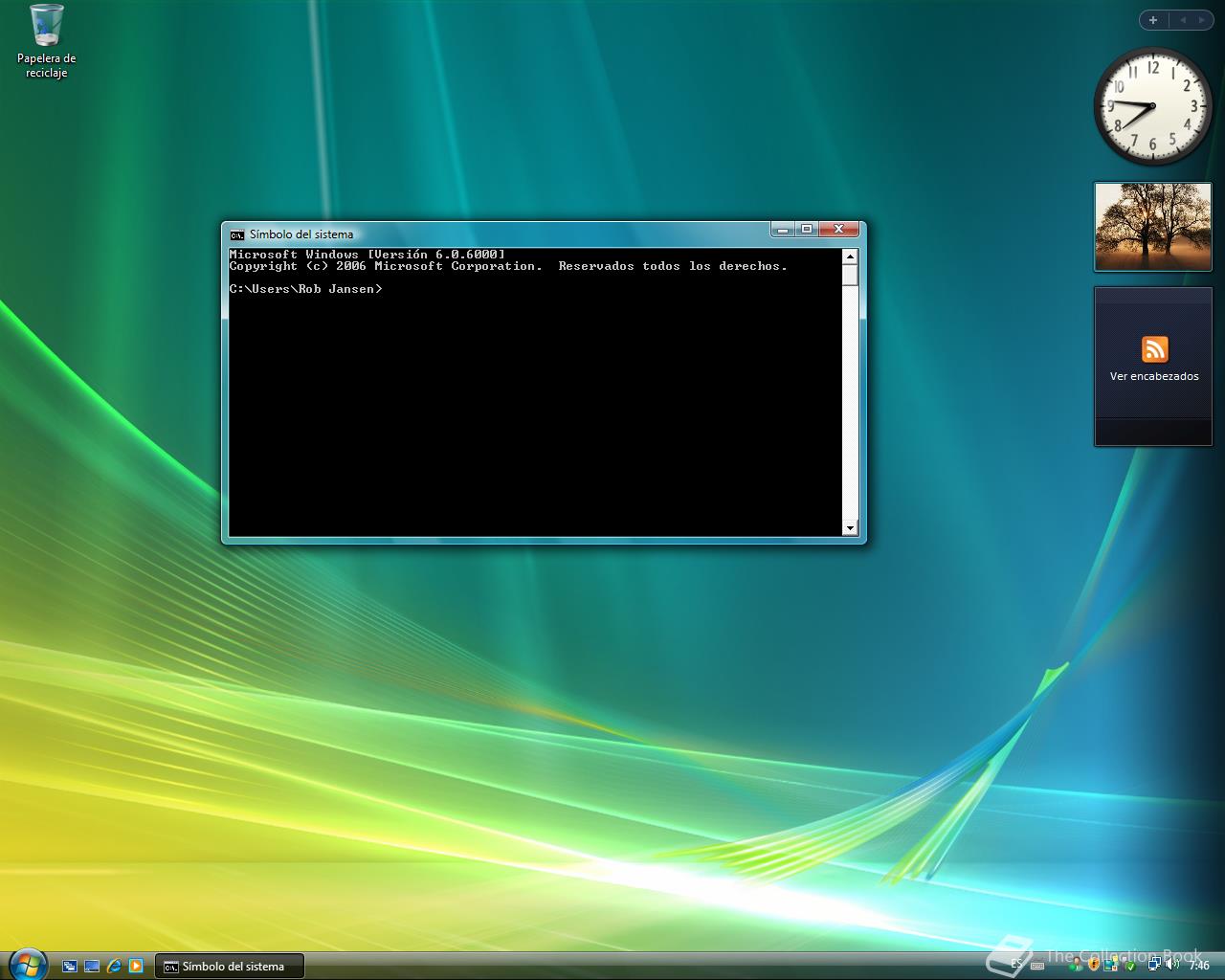Open the security shield tray icon
The image size is (1225, 980).
pos(1094,965)
